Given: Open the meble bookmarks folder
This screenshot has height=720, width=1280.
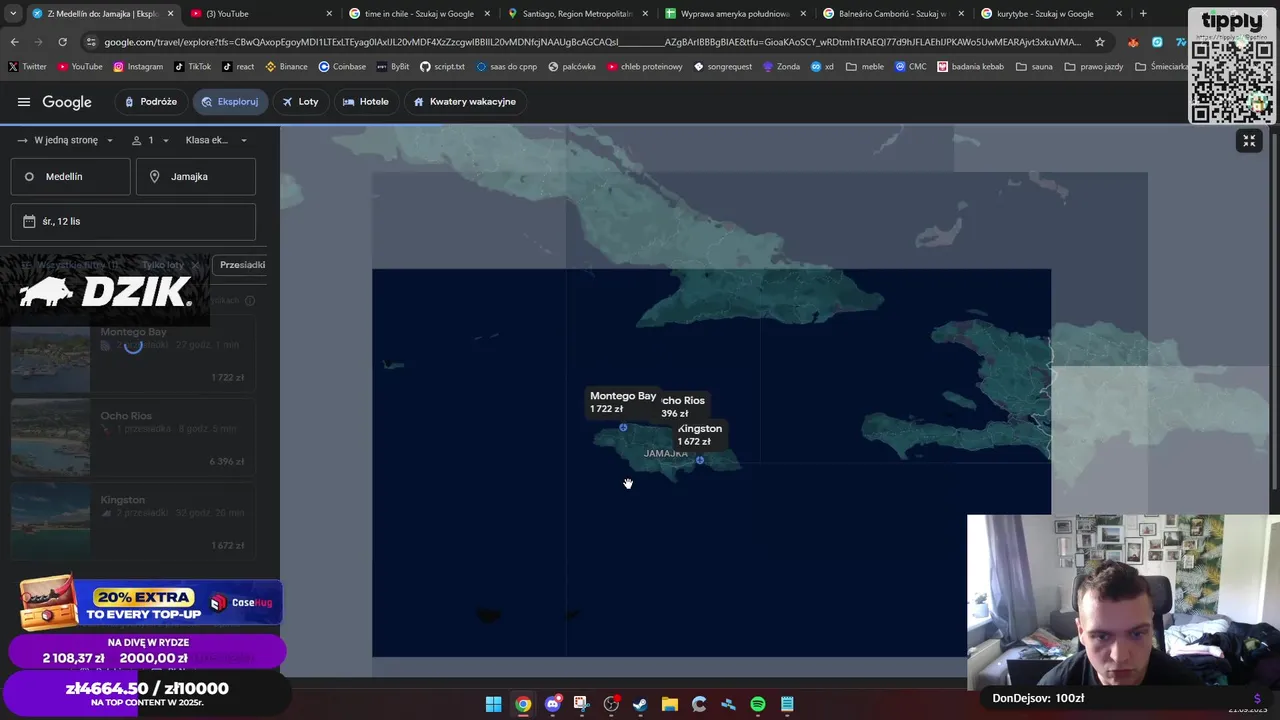Looking at the screenshot, I should 865,67.
